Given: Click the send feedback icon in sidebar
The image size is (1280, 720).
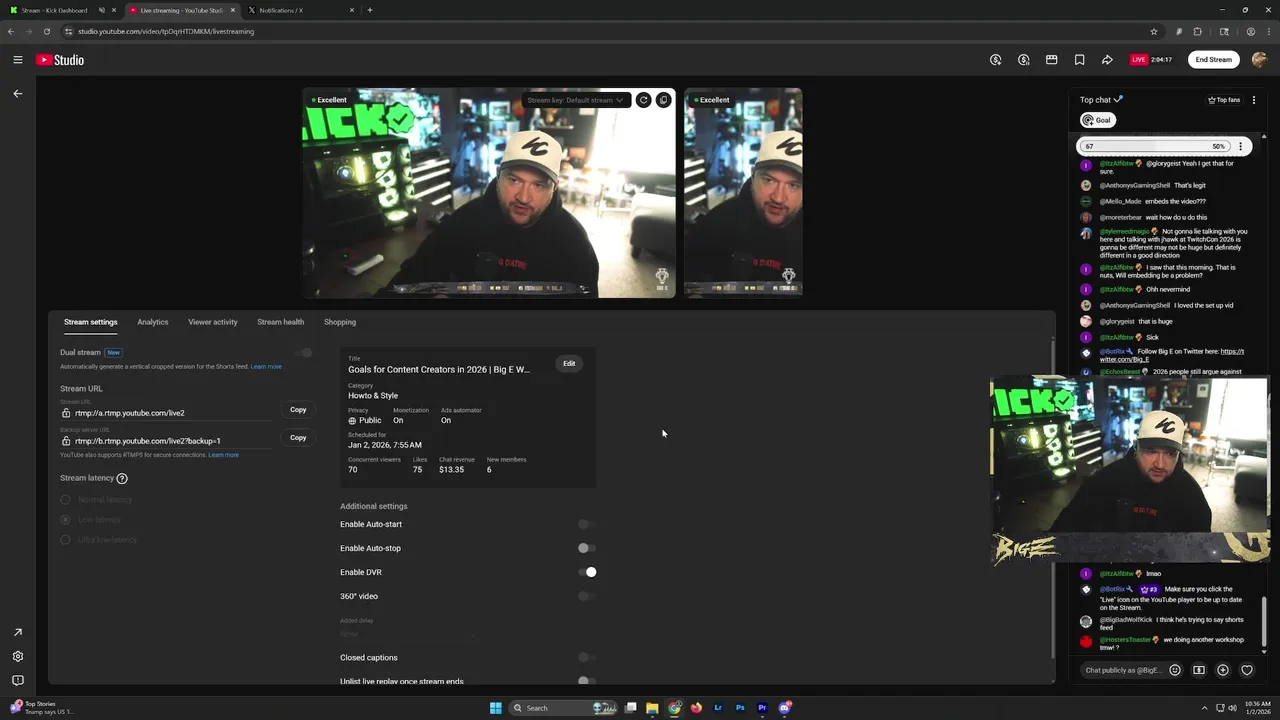Looking at the screenshot, I should [x=17, y=681].
